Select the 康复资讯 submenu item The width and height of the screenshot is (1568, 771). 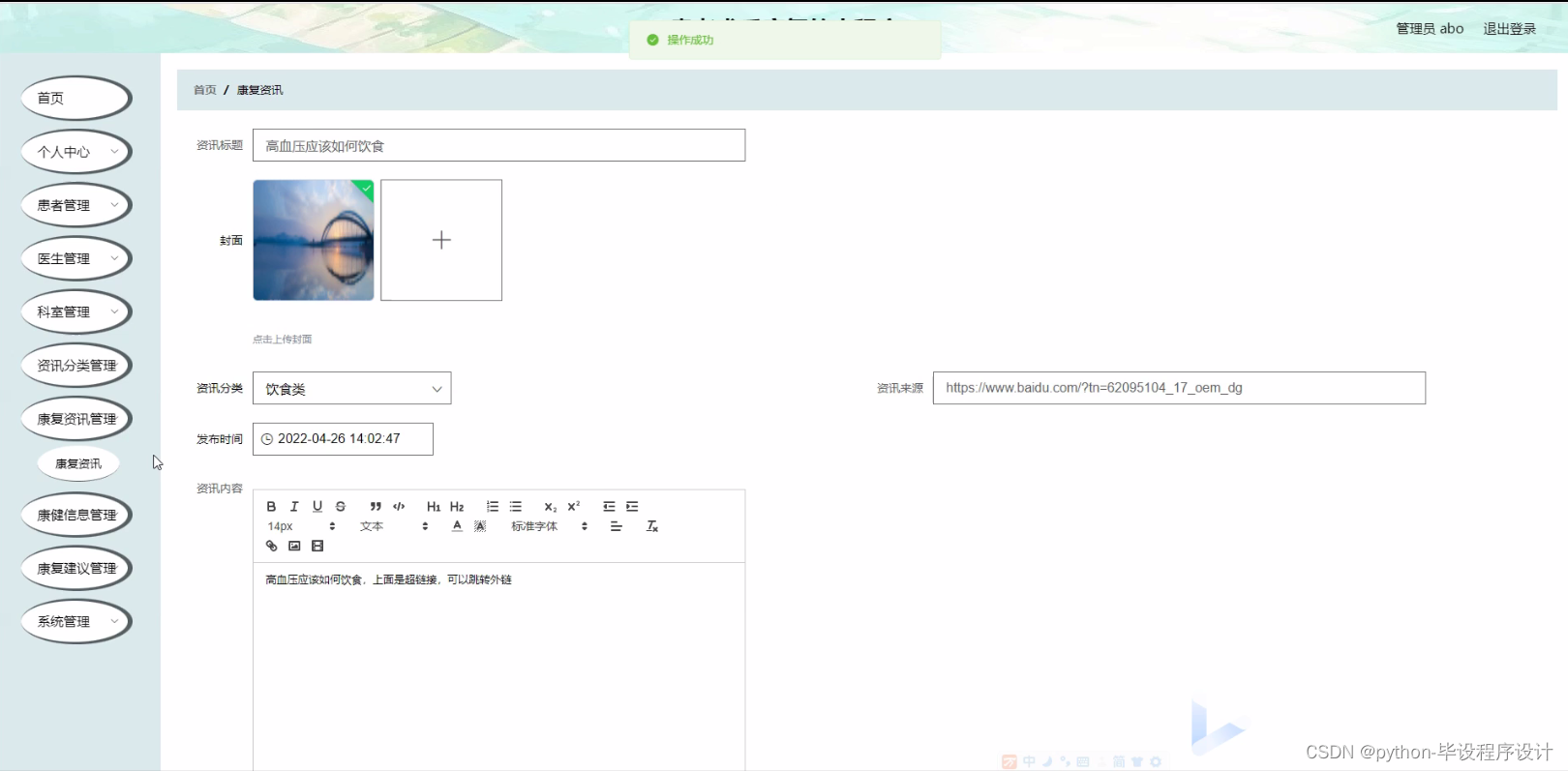click(78, 463)
